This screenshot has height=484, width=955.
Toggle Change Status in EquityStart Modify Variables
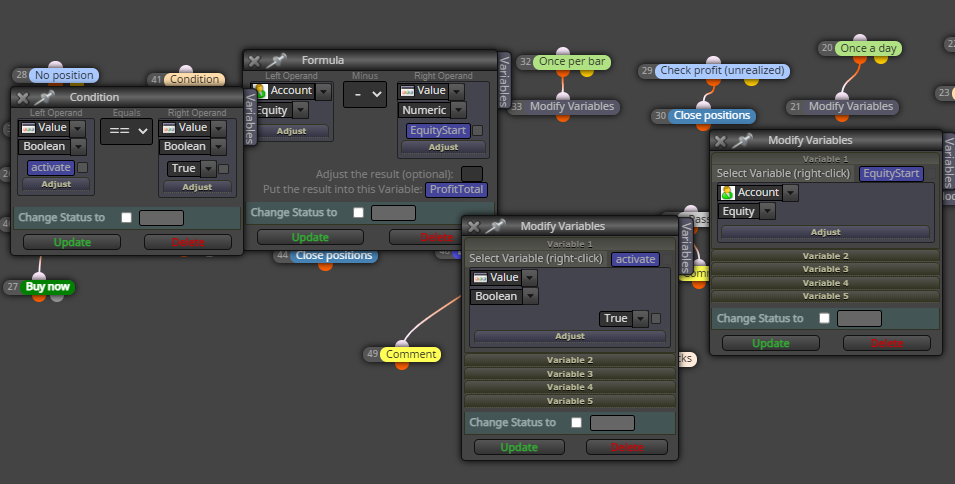tap(824, 318)
